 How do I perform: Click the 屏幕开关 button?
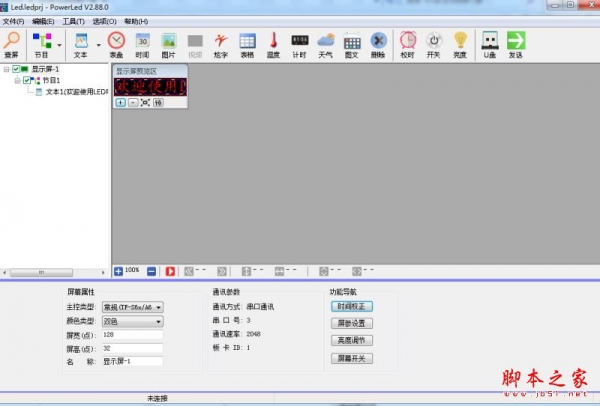tap(351, 358)
